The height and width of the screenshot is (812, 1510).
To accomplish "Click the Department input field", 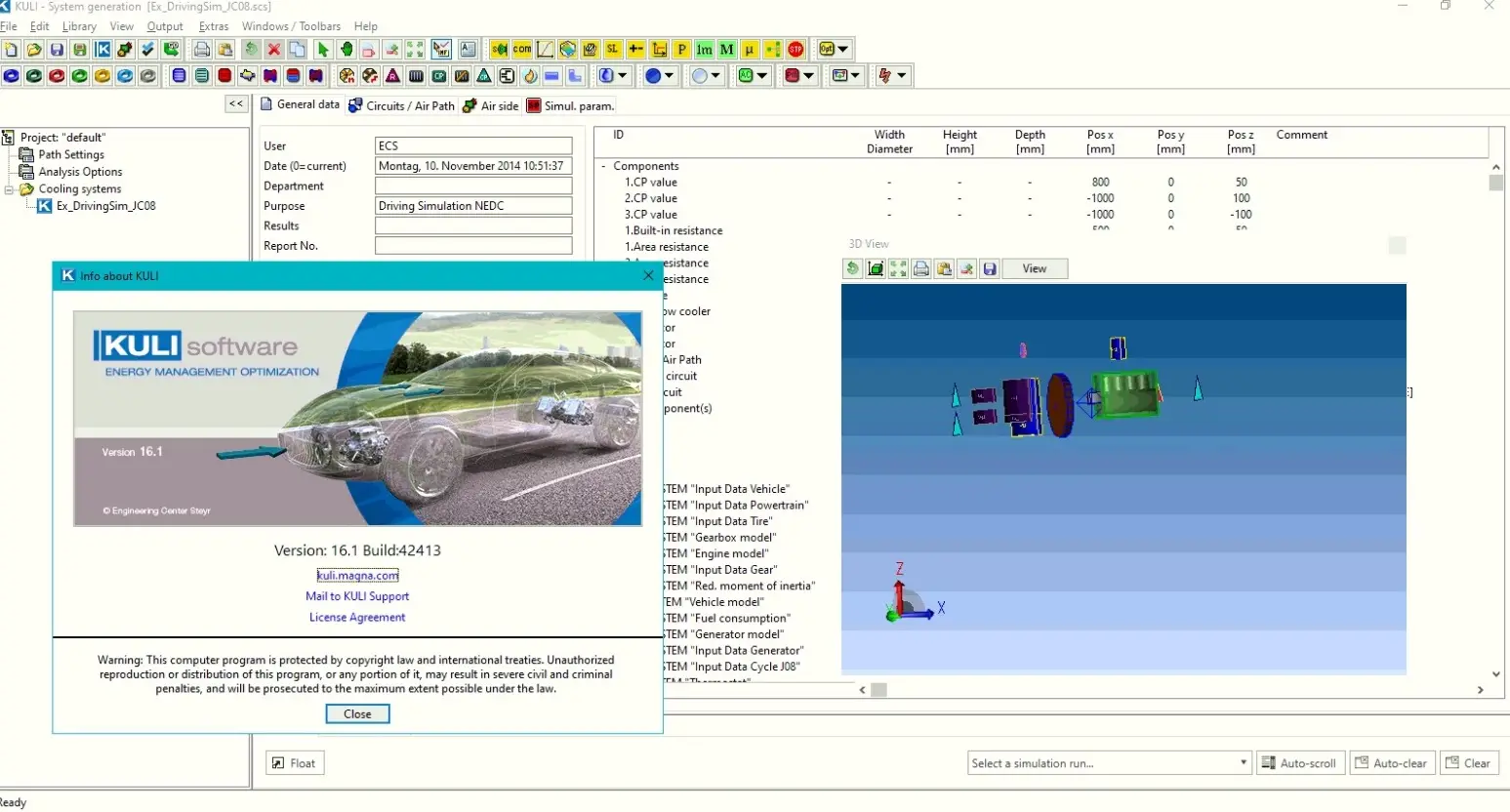I will pos(473,185).
